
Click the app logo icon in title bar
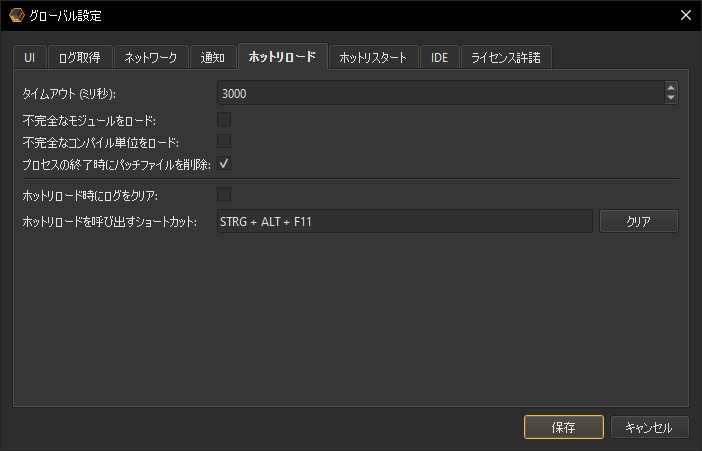coord(17,15)
